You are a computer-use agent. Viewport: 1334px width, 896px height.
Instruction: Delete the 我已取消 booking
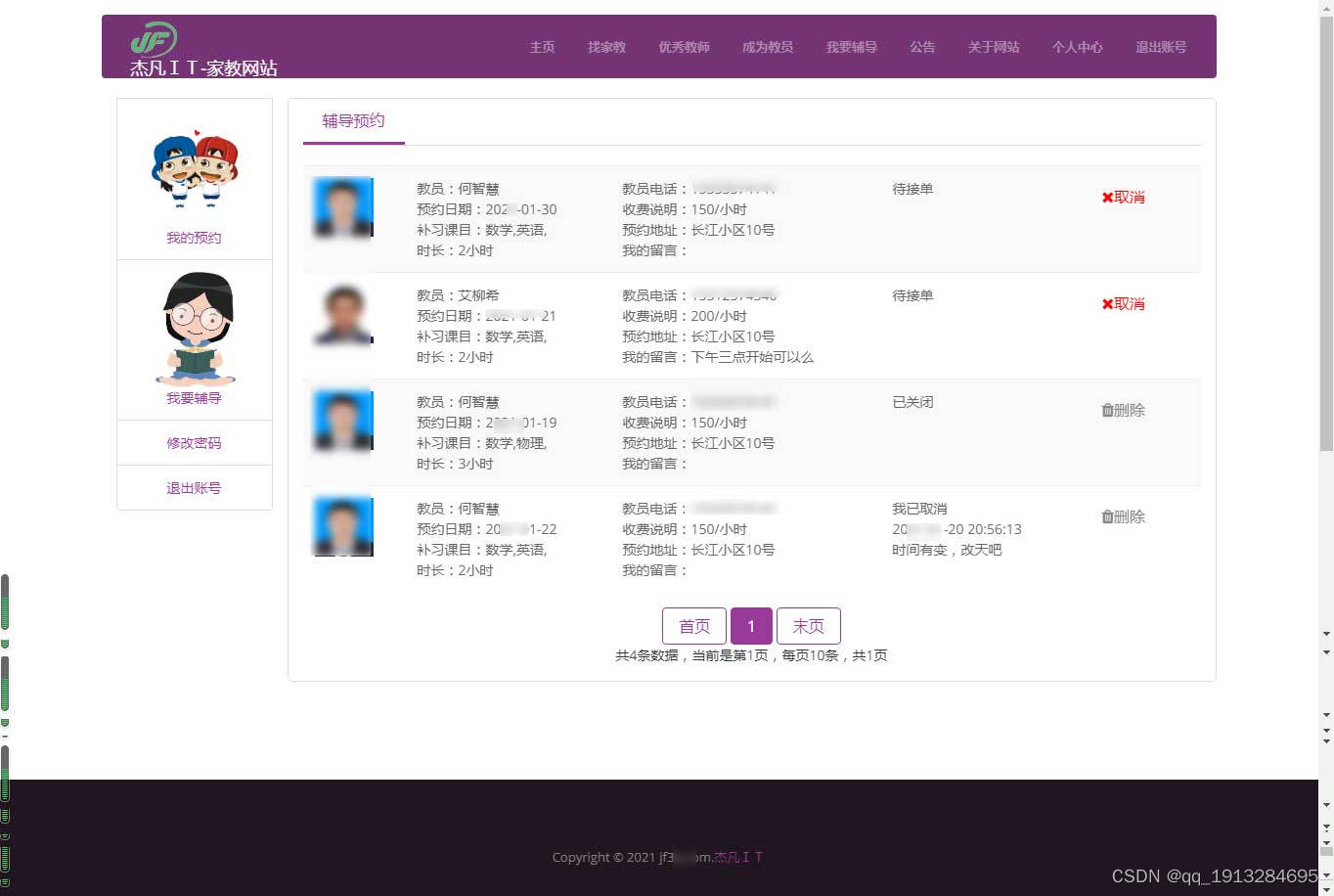(1123, 517)
